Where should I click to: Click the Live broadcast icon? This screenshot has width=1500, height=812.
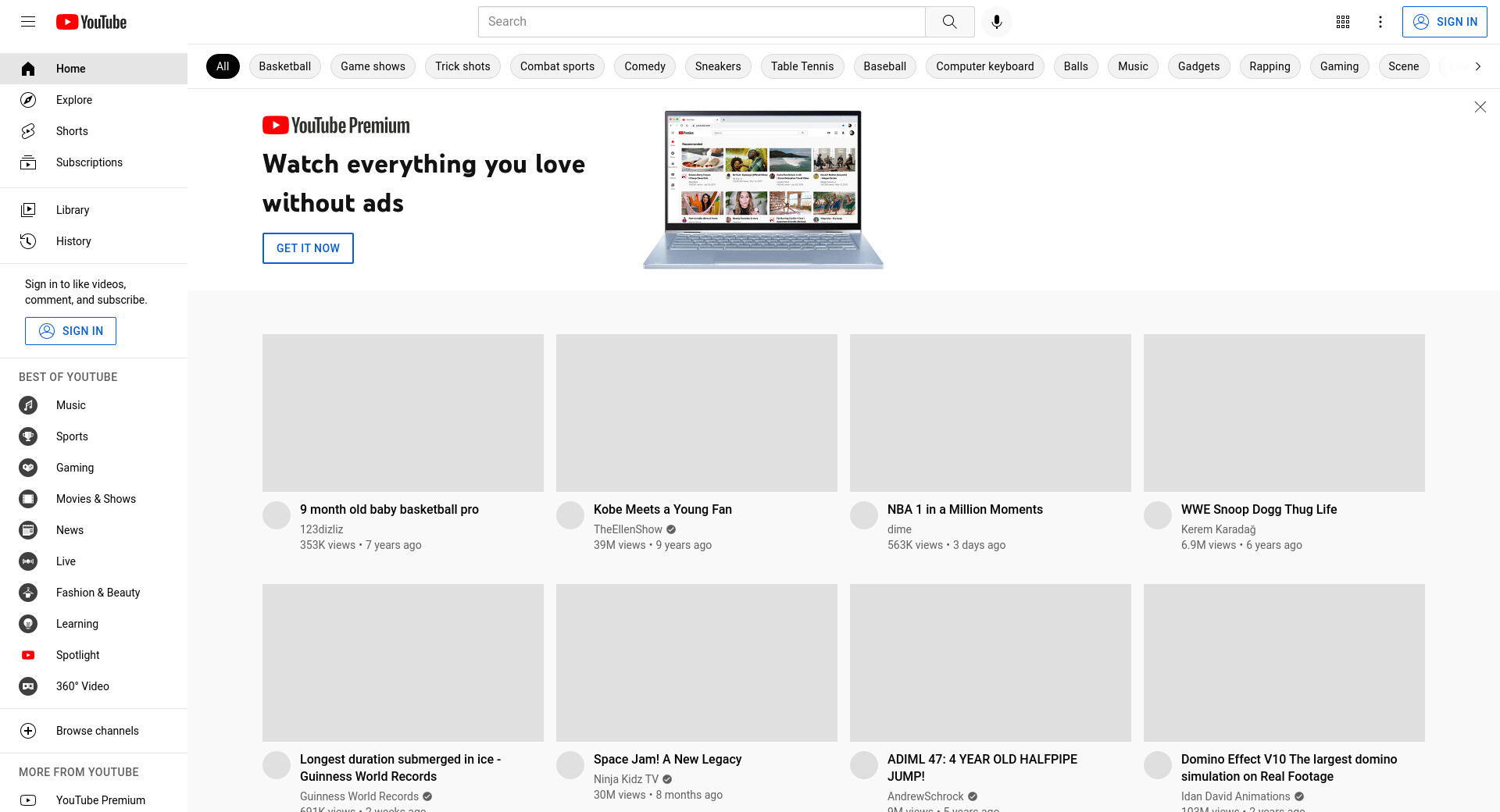pyautogui.click(x=28, y=561)
